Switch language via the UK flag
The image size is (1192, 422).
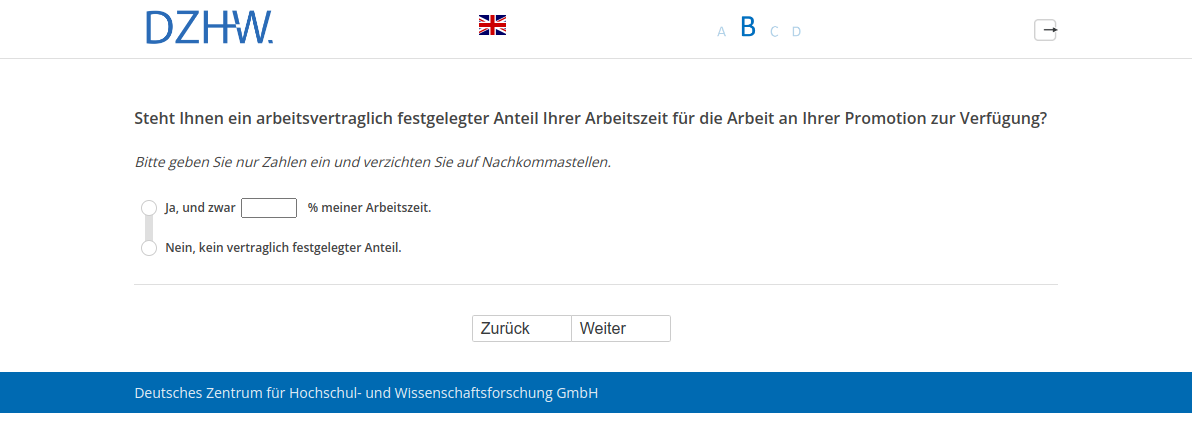[x=492, y=25]
